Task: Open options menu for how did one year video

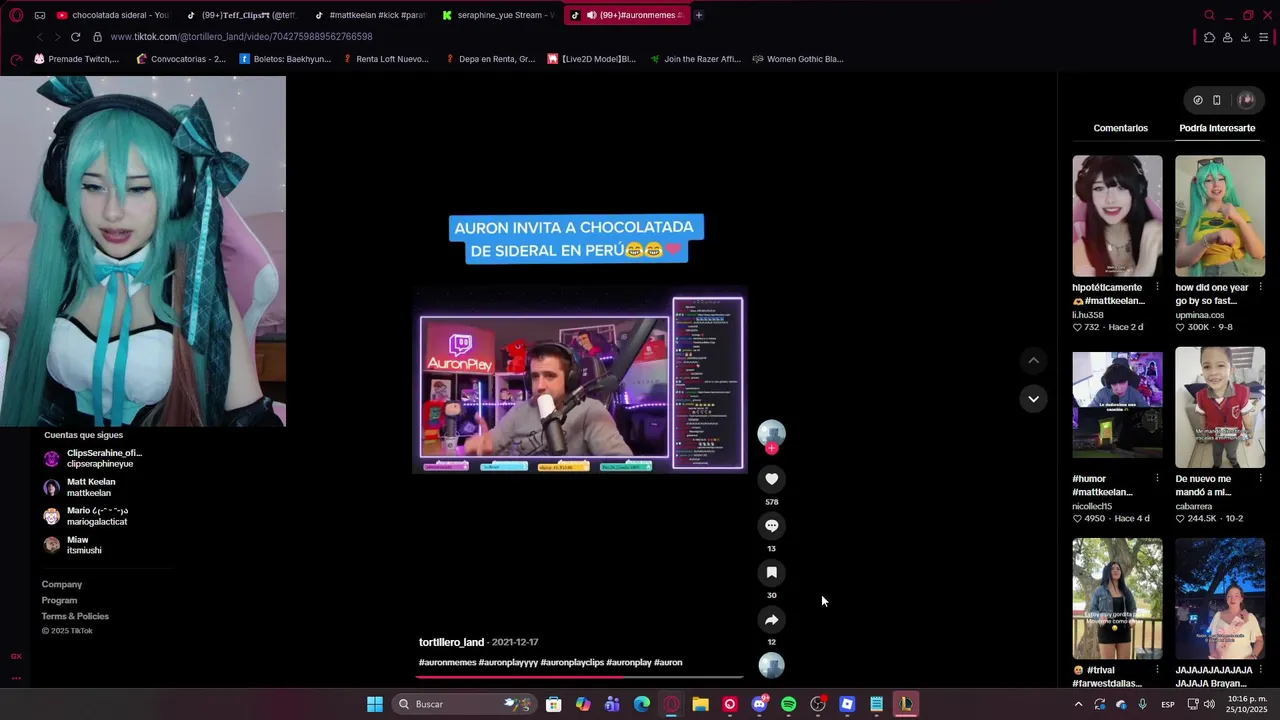Action: 1260,287
